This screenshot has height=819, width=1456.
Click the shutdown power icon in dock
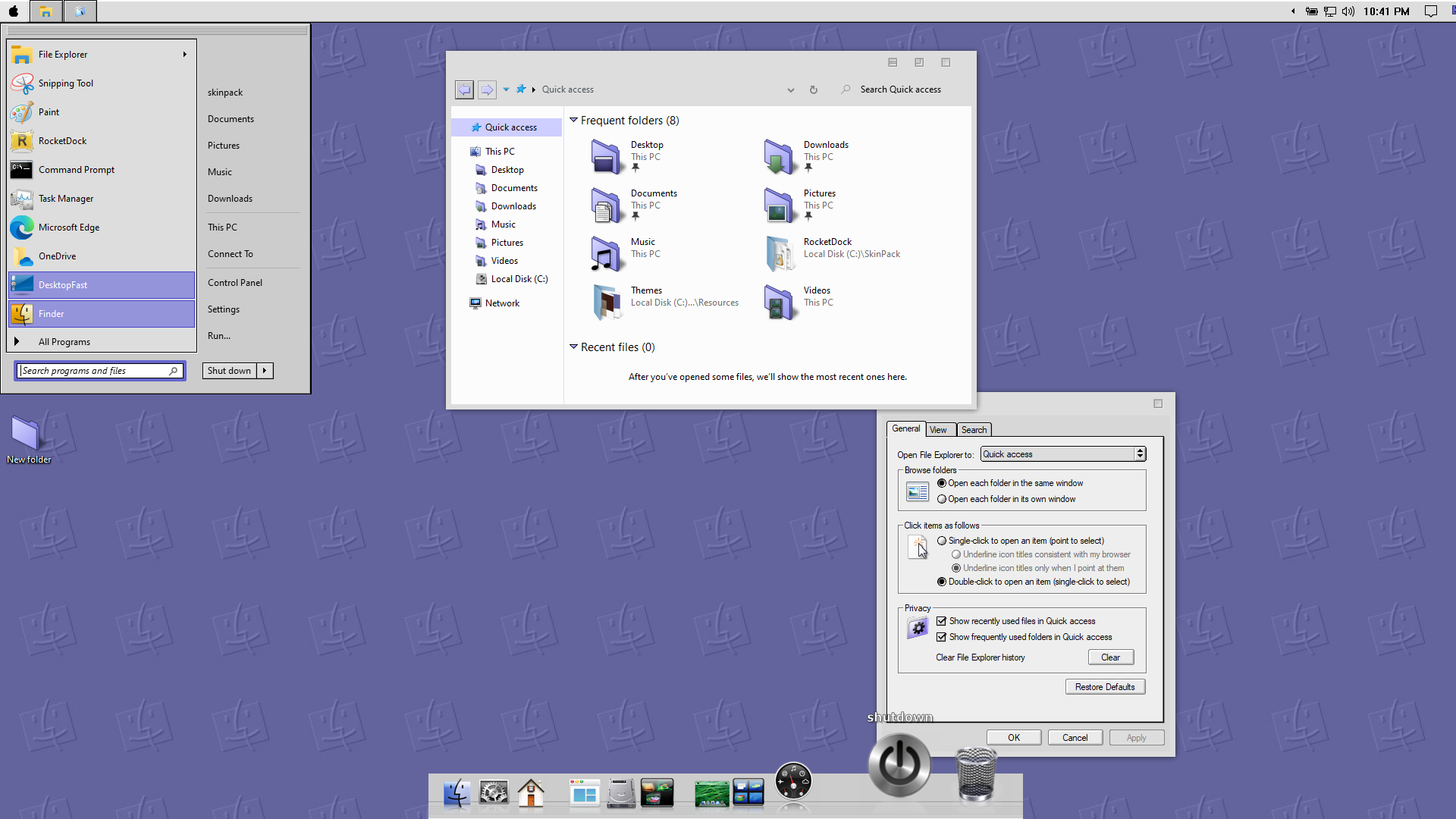(899, 764)
